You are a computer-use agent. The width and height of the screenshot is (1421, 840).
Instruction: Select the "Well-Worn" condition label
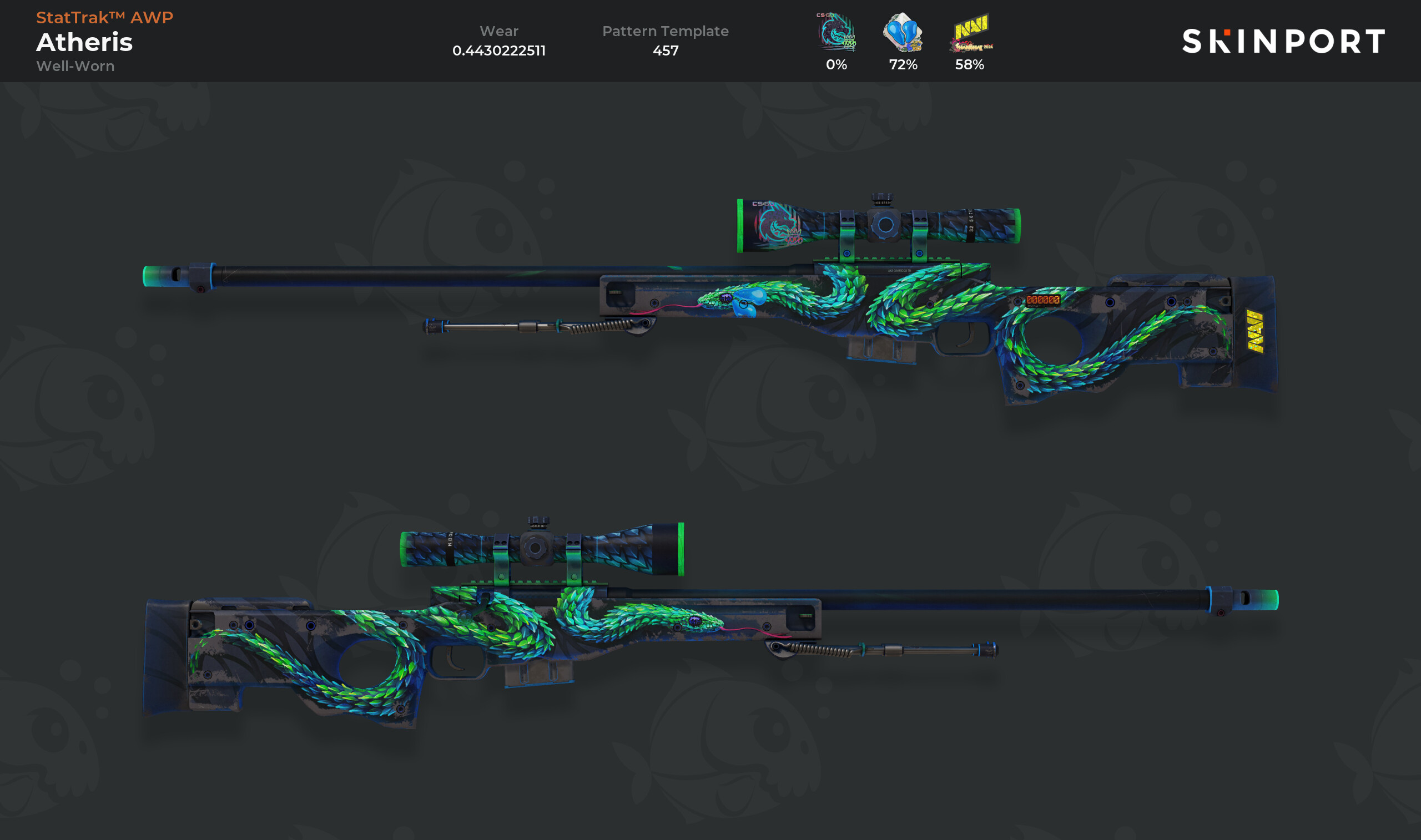pos(75,66)
